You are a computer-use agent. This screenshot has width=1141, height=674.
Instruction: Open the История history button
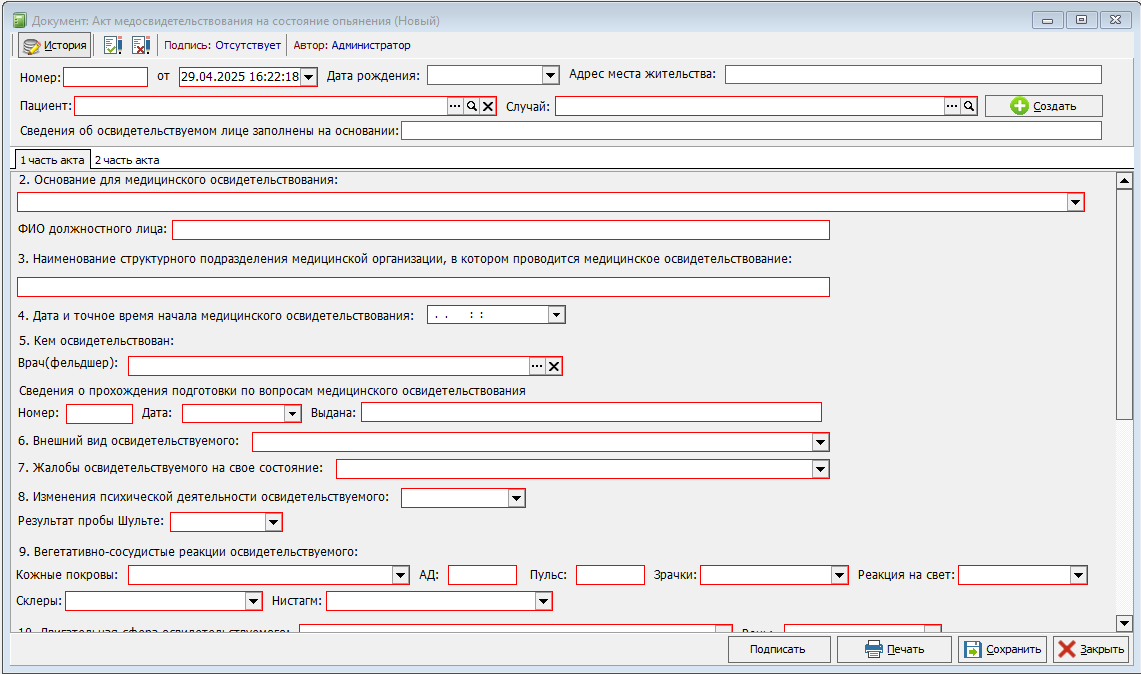coord(55,45)
